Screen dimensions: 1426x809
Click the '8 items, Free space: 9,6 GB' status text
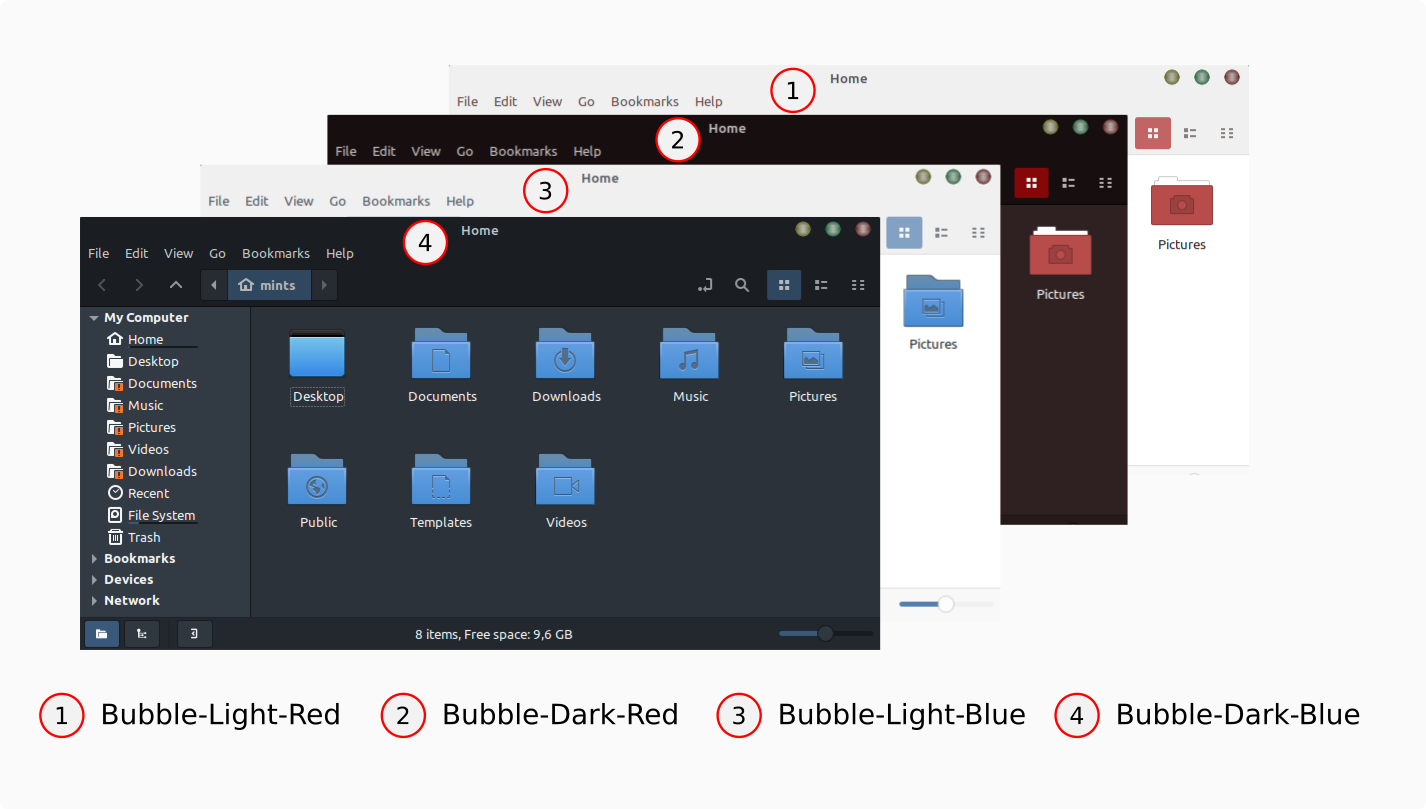[494, 634]
